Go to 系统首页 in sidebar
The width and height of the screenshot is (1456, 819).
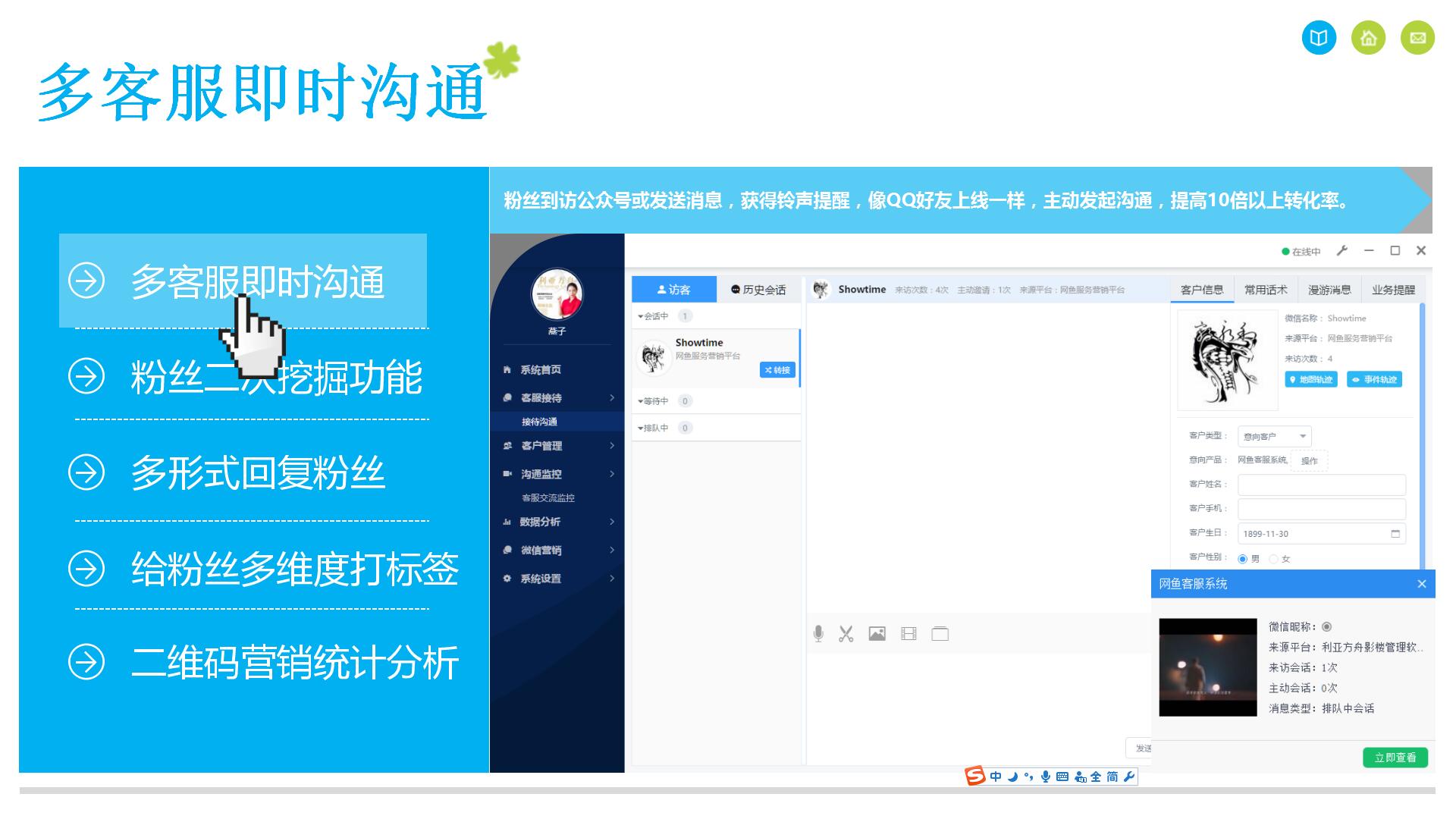pos(540,369)
